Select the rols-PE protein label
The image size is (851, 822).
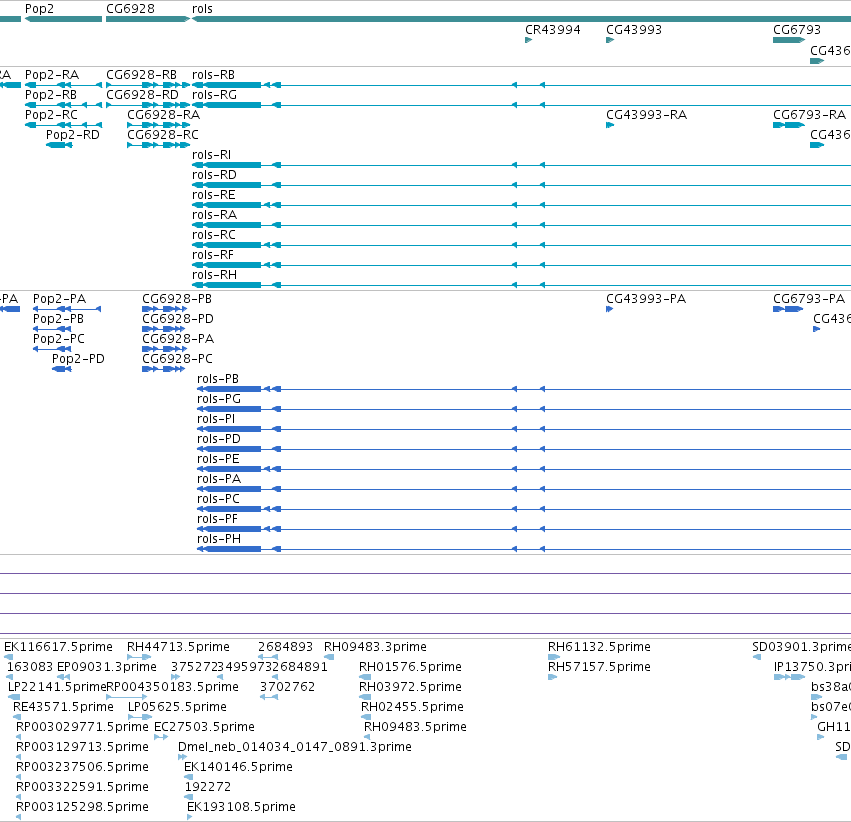pos(218,460)
